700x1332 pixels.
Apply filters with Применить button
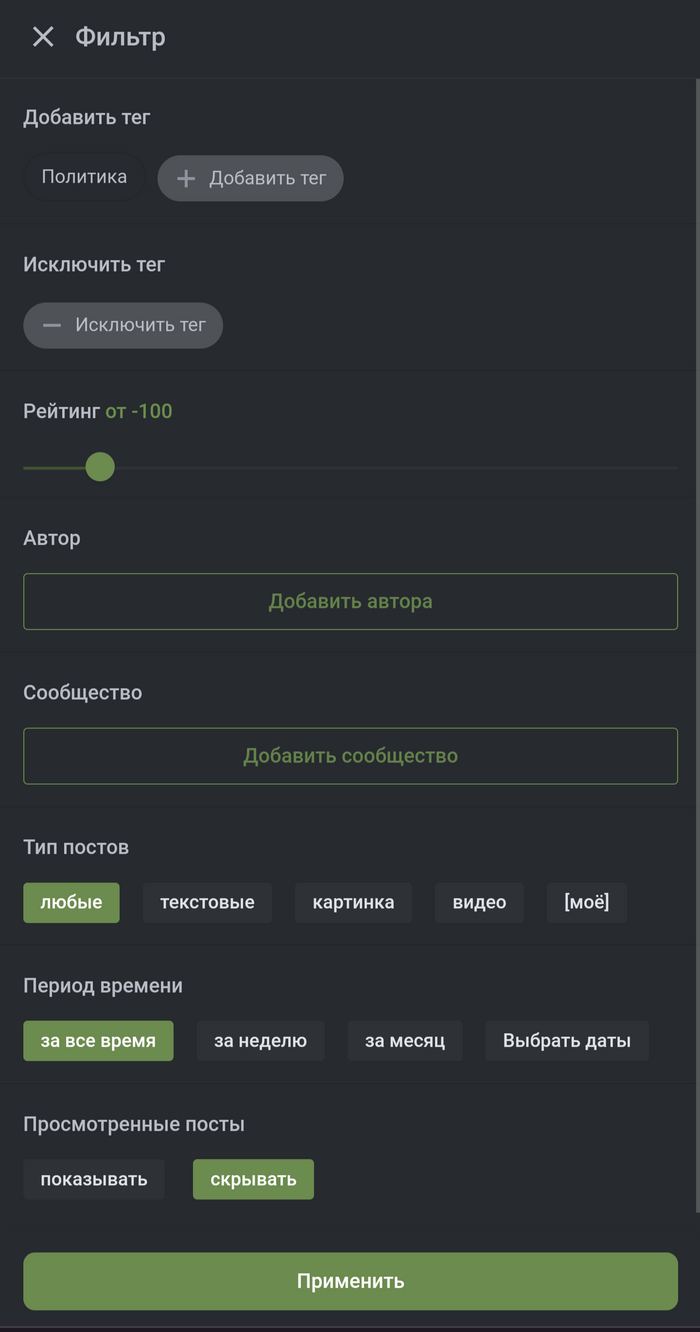[x=350, y=1281]
